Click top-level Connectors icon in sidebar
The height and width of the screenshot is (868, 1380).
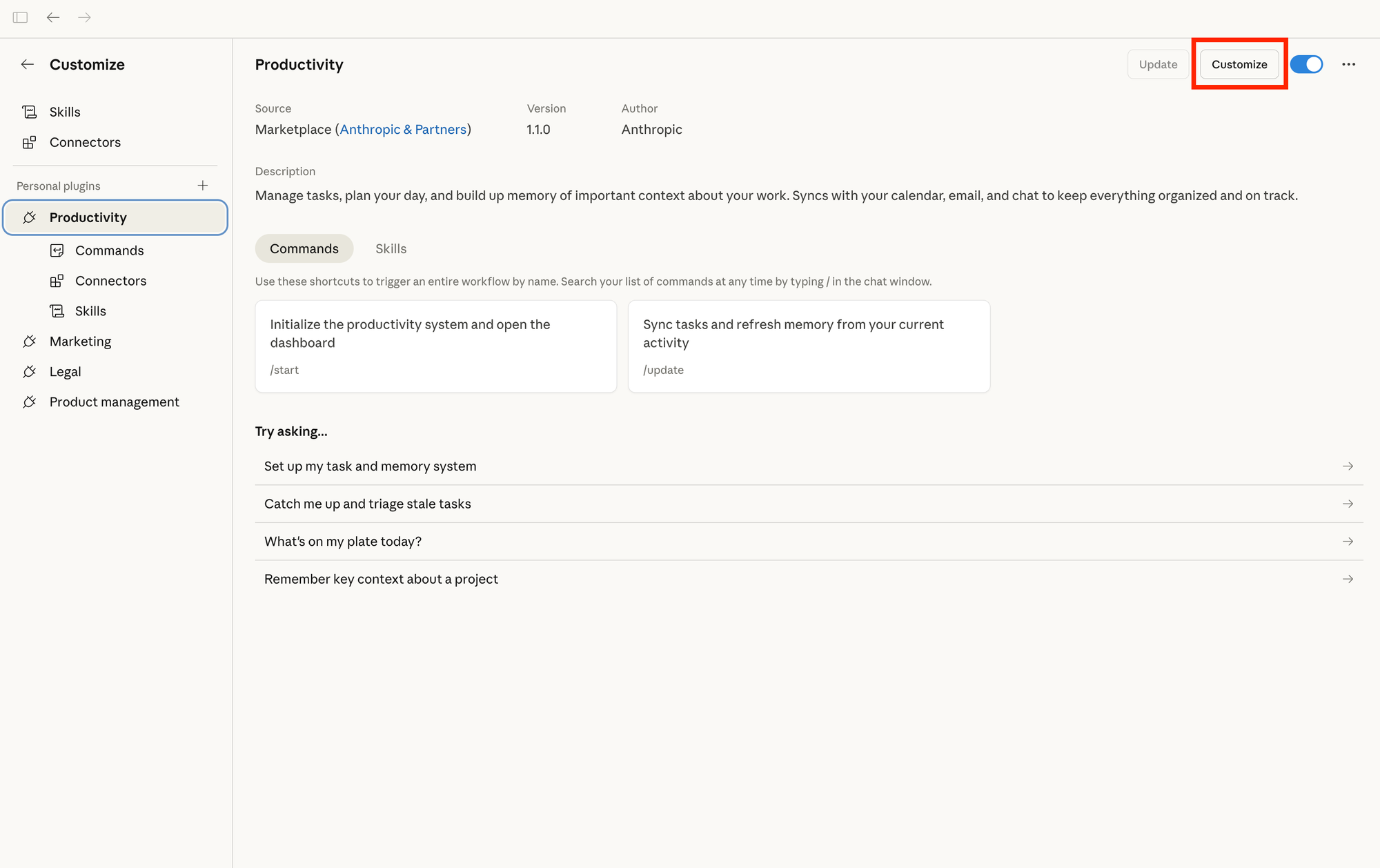[x=29, y=142]
